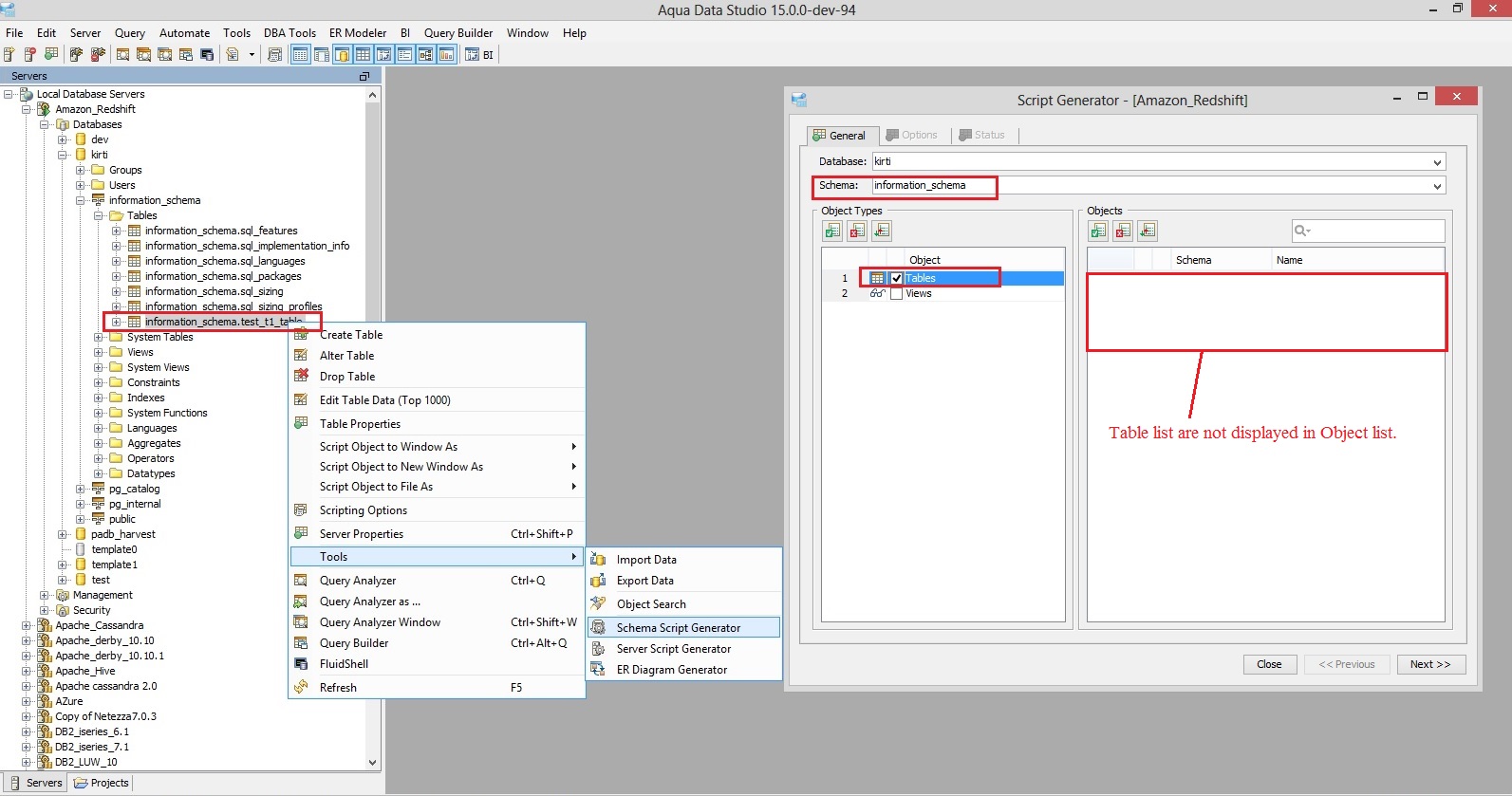Image resolution: width=1512 pixels, height=796 pixels.
Task: Switch to the General tab in Script Generator
Action: point(842,135)
